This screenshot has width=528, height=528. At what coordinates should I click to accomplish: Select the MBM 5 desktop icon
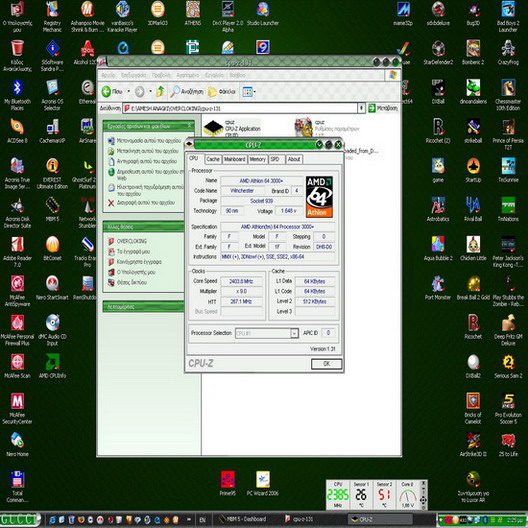tap(52, 209)
